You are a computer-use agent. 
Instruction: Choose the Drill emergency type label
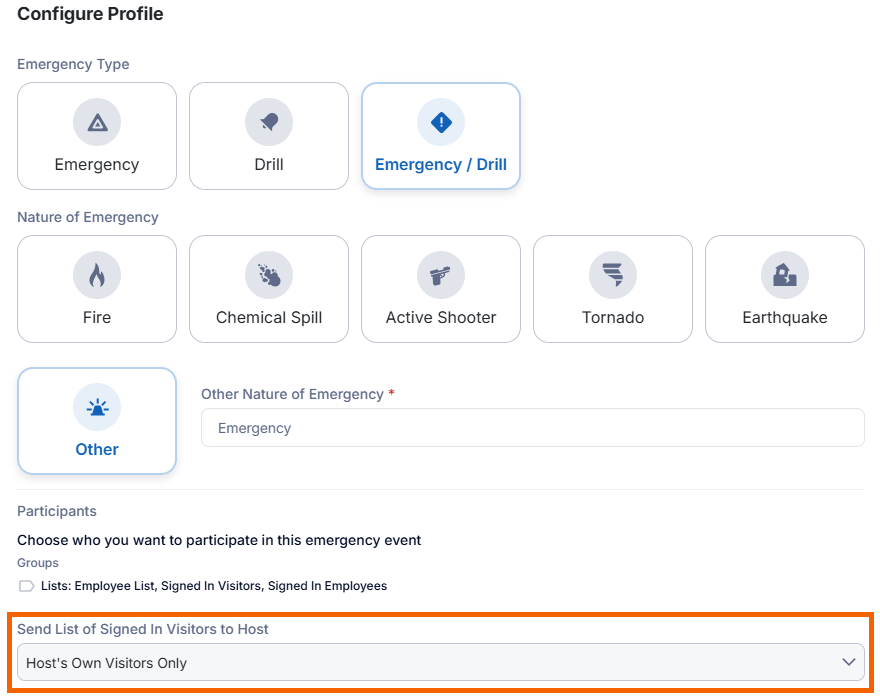(269, 164)
